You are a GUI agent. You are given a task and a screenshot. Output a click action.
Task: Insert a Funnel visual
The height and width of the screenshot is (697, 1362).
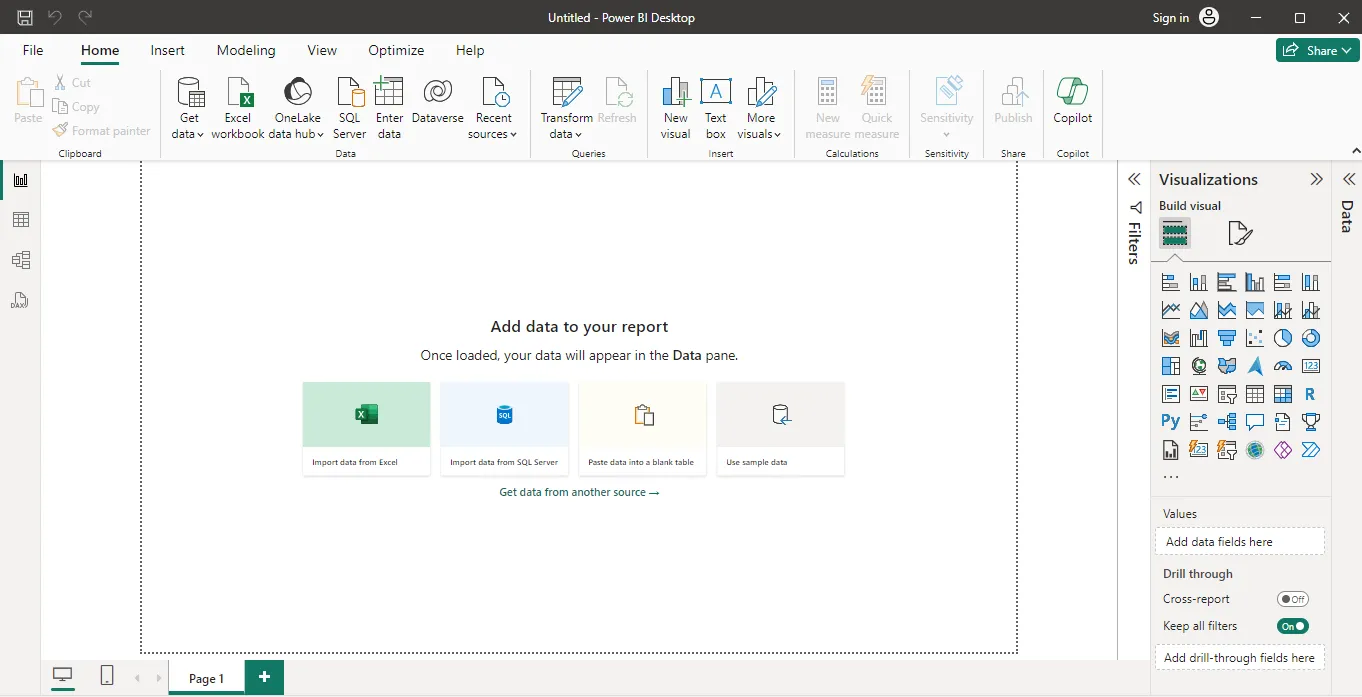(1226, 339)
